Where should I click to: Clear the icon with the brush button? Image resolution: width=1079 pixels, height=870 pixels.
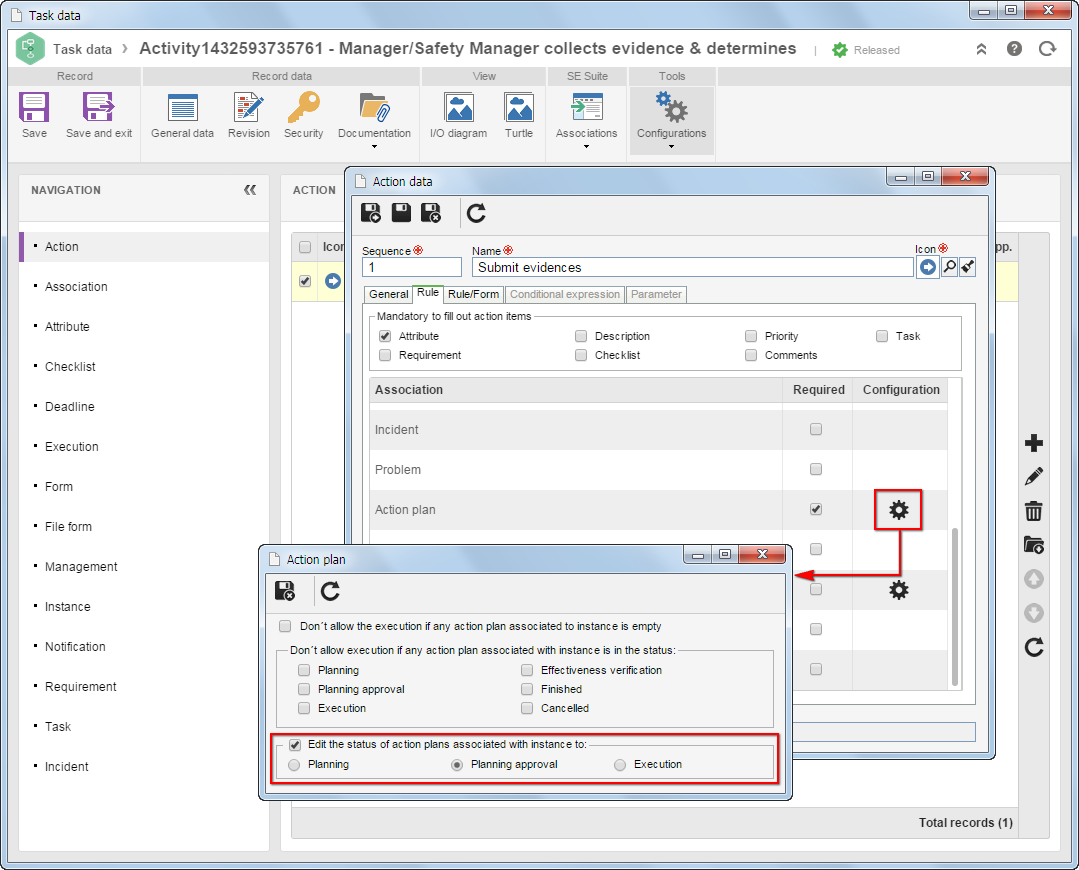pos(968,266)
